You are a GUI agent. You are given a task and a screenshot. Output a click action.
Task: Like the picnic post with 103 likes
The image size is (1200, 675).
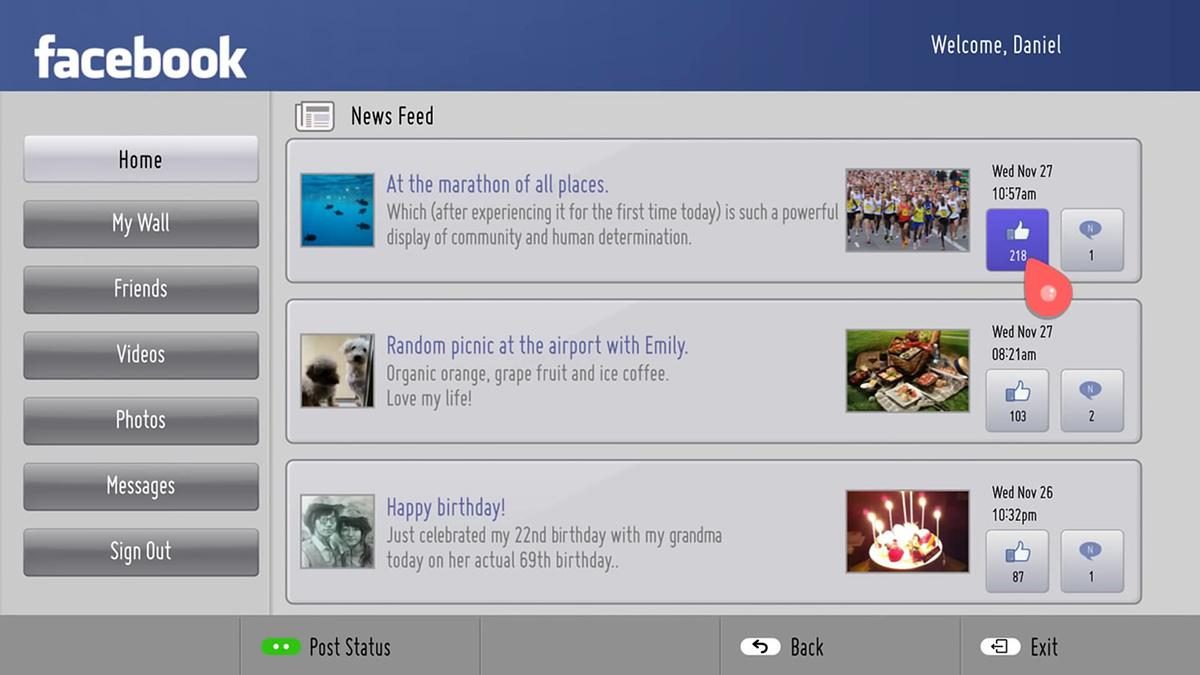tap(1017, 401)
